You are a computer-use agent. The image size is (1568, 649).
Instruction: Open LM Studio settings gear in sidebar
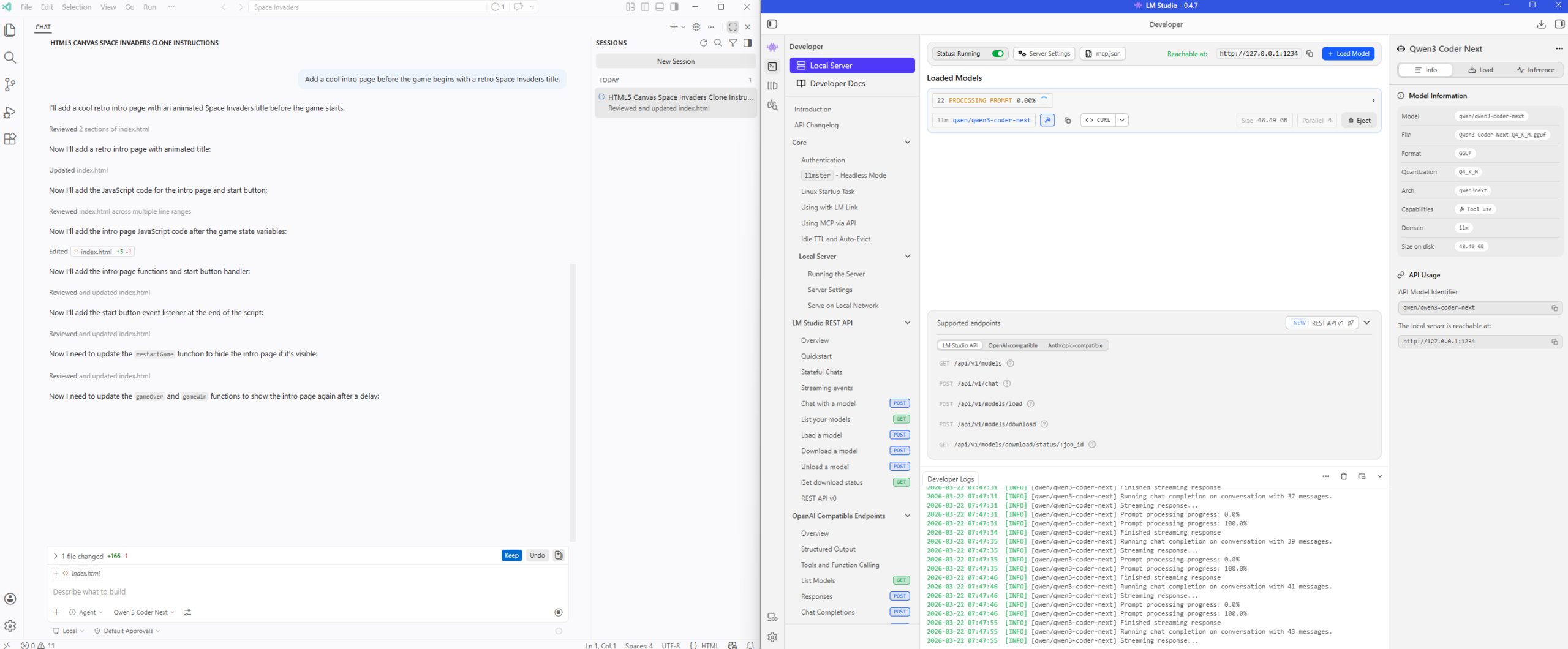point(772,637)
